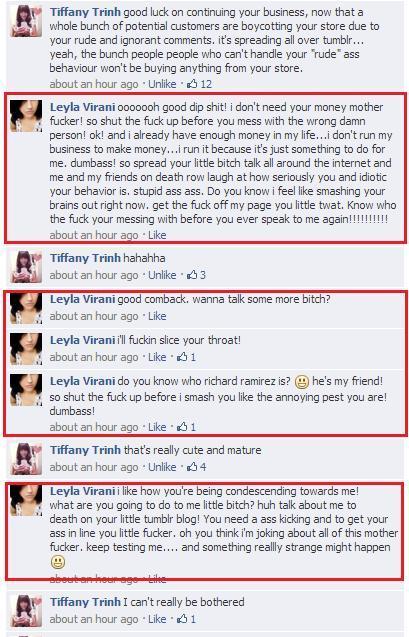Open timestamp of 'that's really cute and mature'

pyautogui.click(x=94, y=467)
